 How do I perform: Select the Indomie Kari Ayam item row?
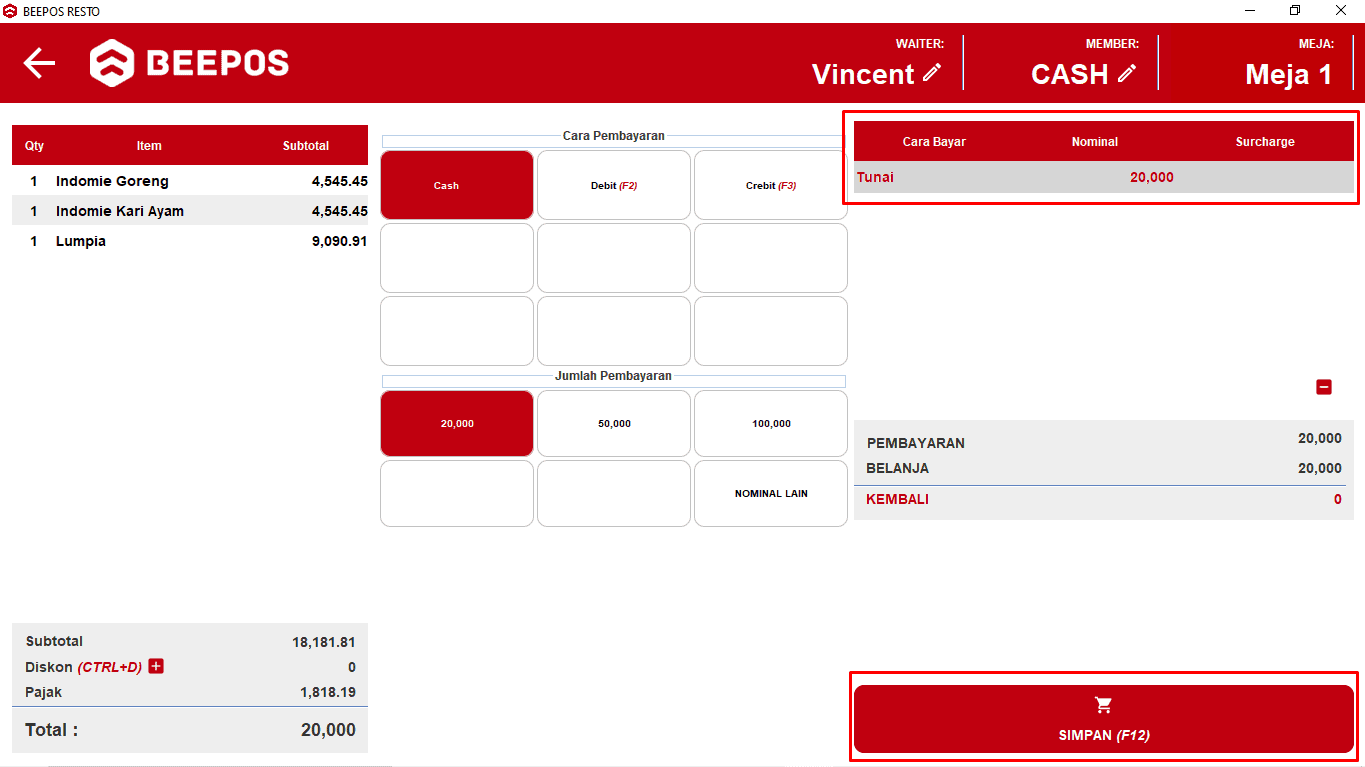(x=190, y=211)
